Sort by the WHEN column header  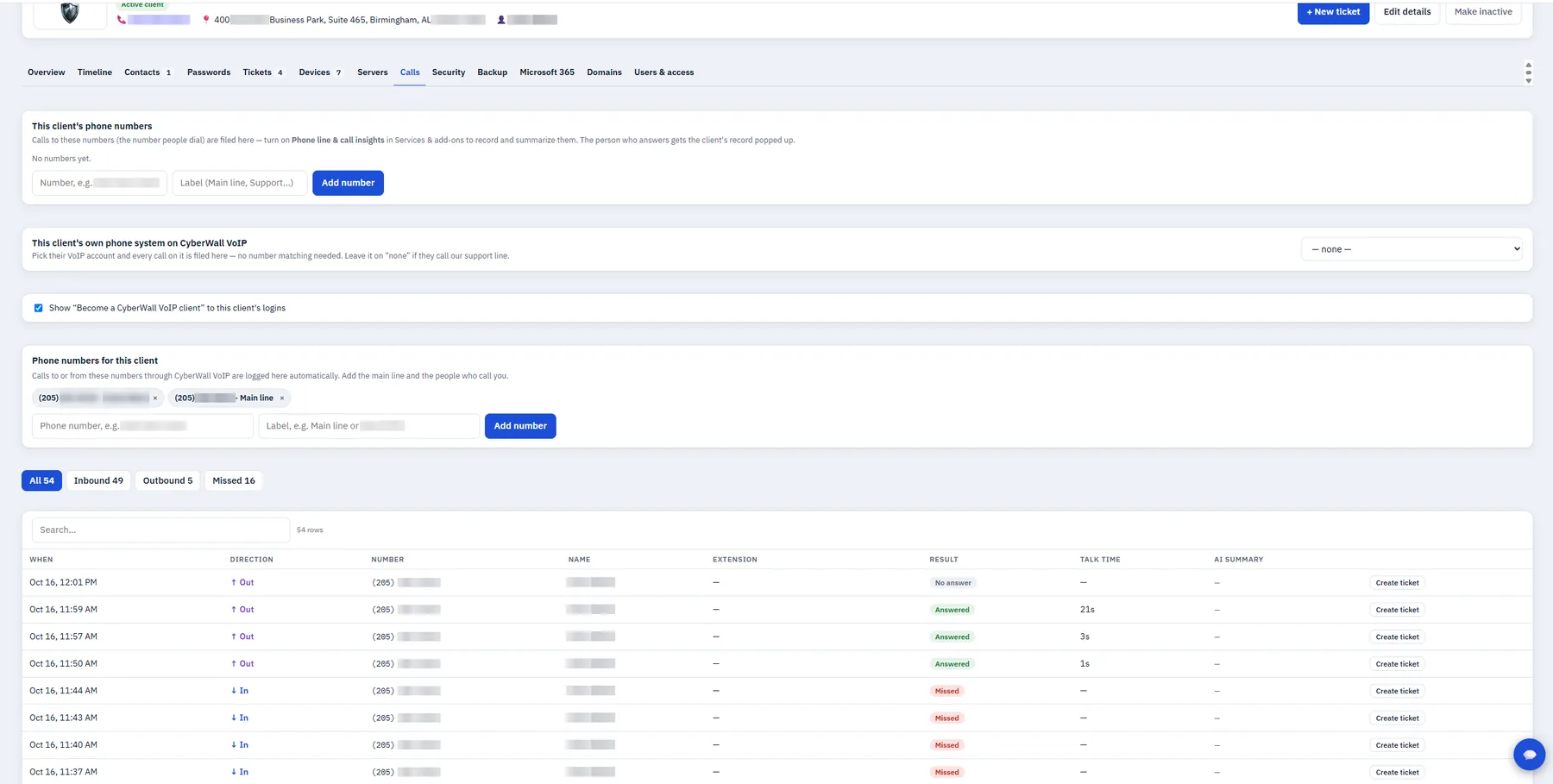(41, 560)
